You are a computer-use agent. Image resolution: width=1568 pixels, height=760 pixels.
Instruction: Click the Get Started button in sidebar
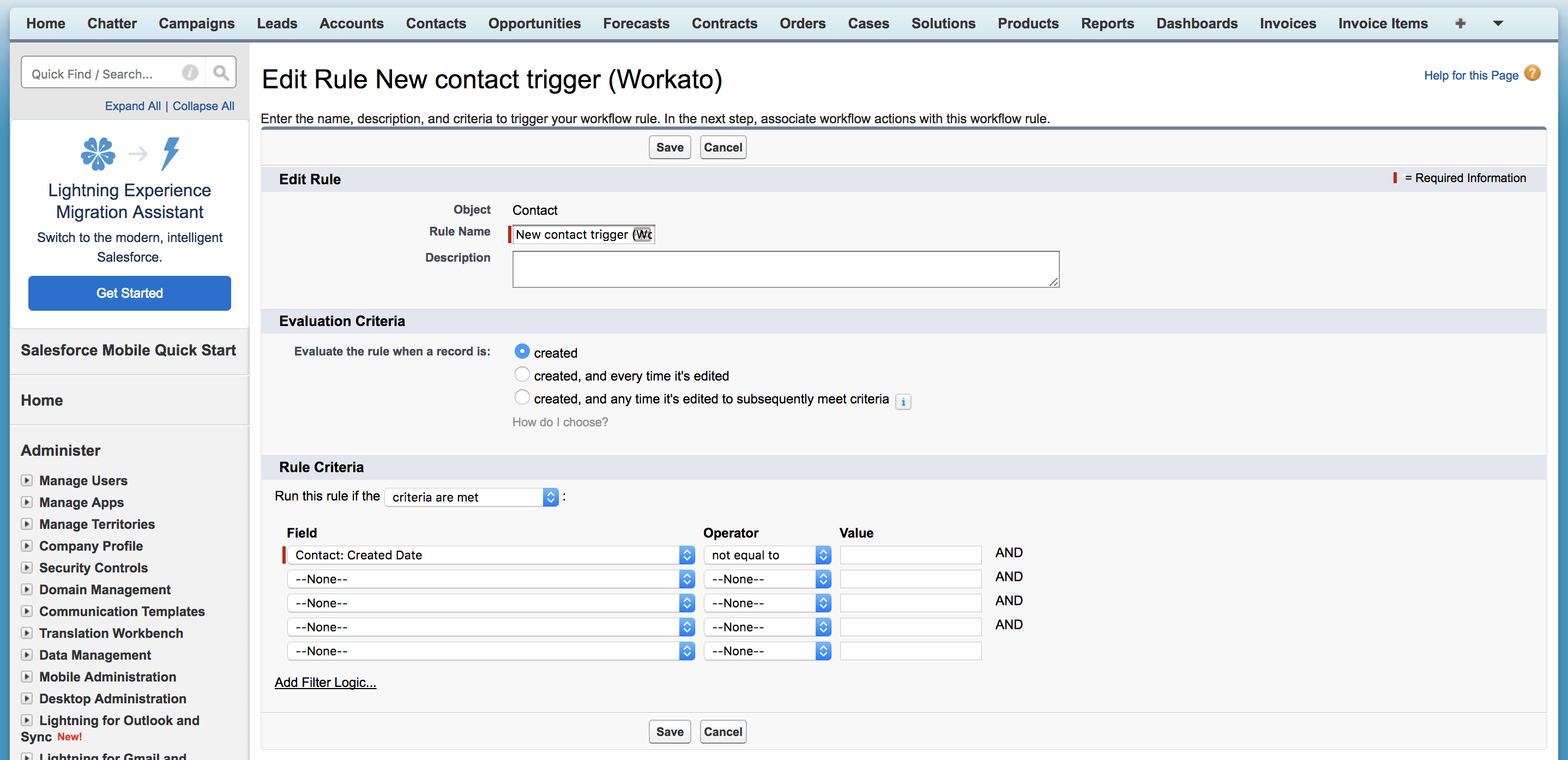click(x=128, y=292)
